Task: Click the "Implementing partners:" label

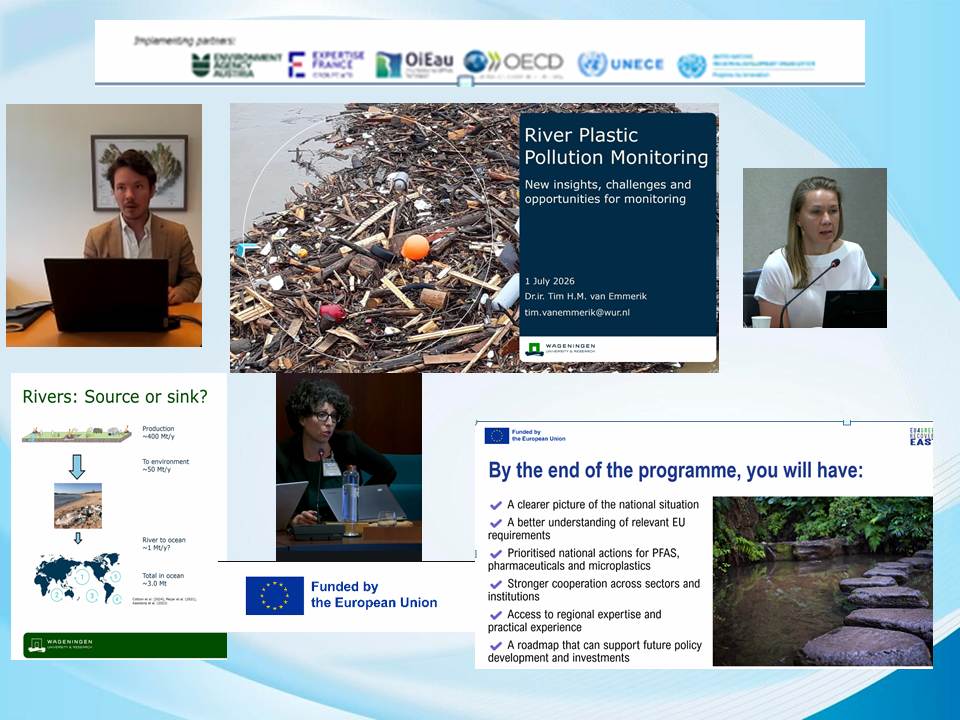Action: point(184,41)
